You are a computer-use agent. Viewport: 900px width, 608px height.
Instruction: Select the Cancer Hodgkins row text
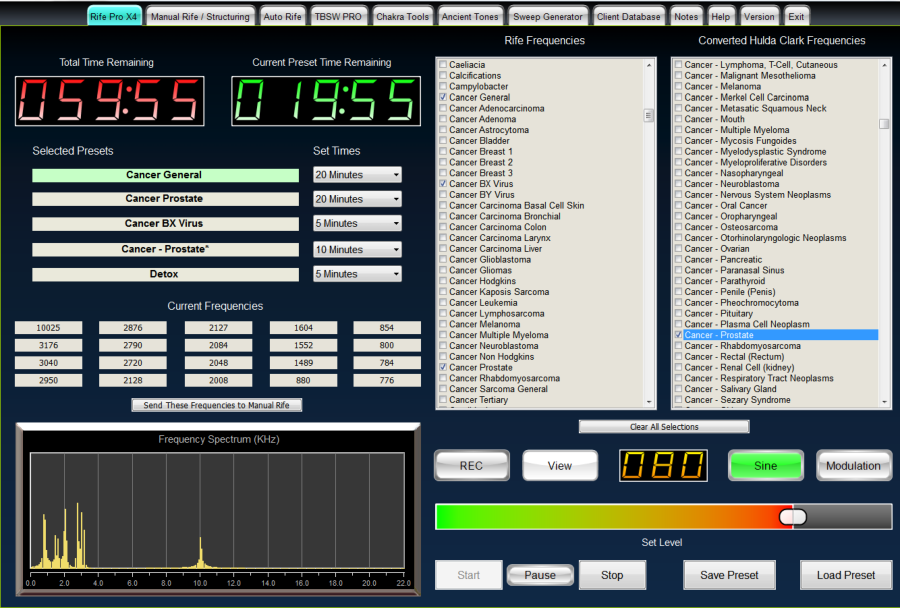[482, 281]
